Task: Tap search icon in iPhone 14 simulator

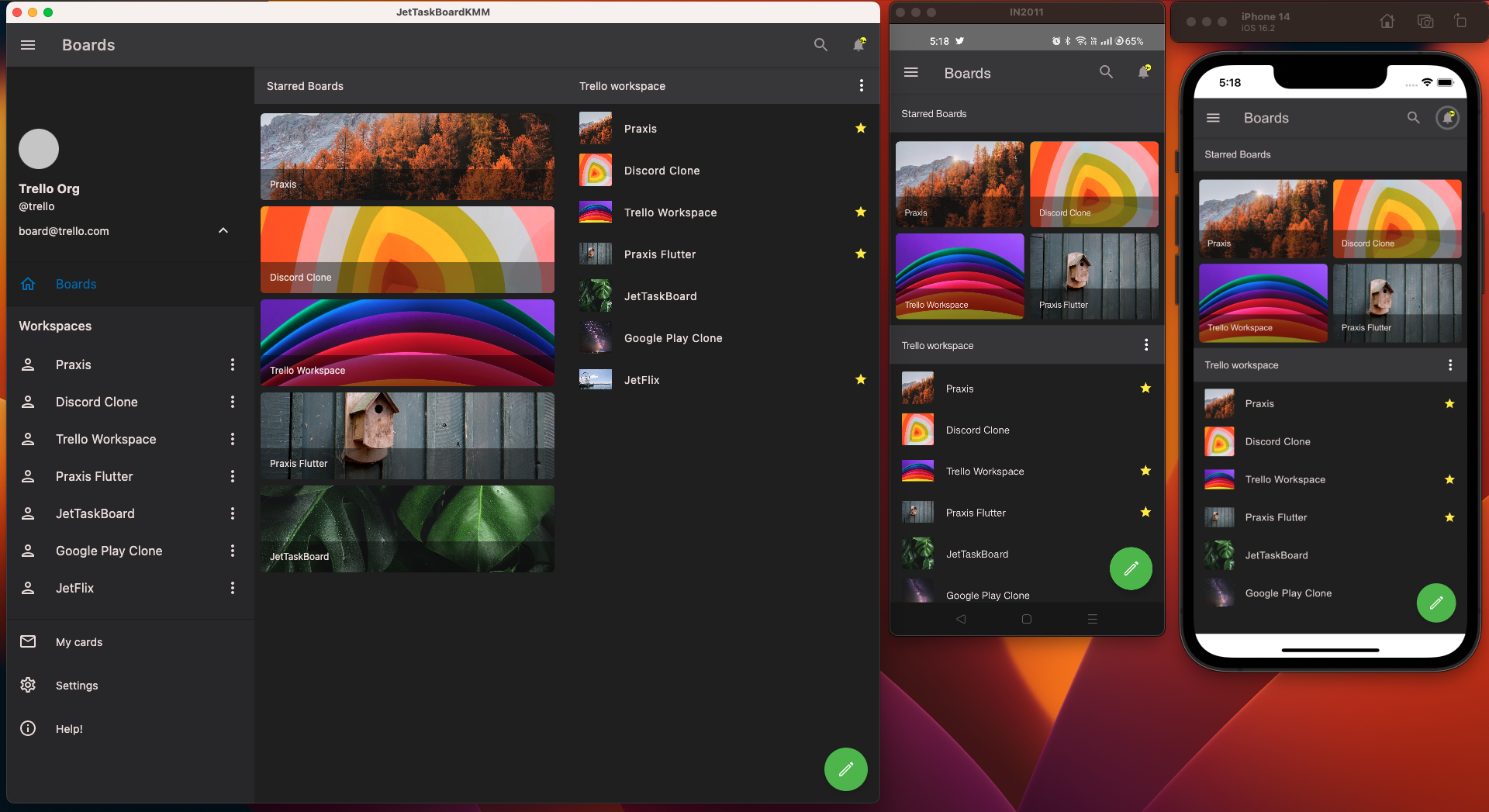Action: click(1414, 118)
